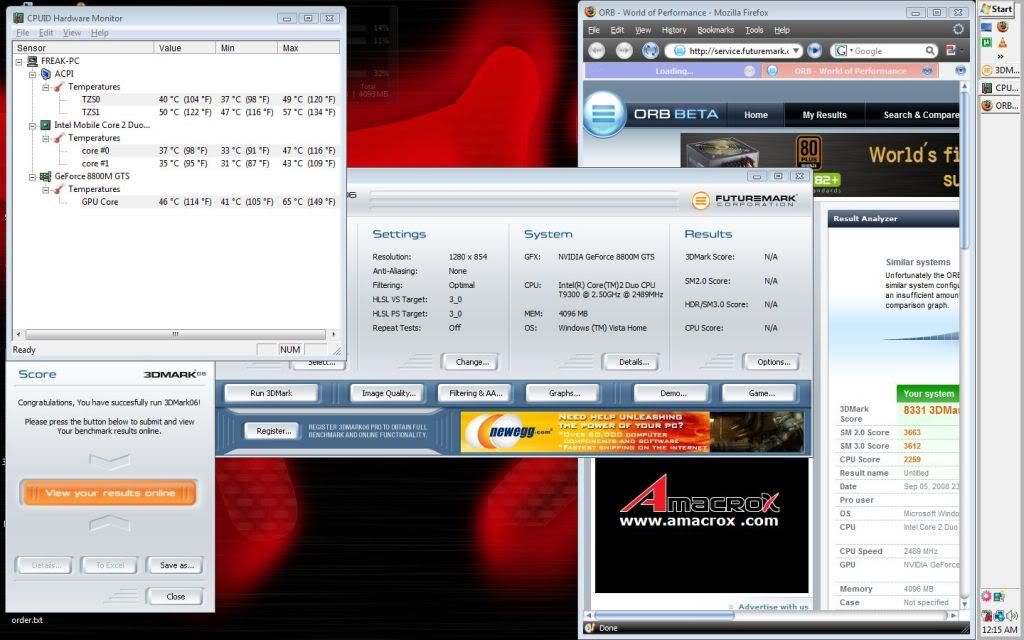Show hidden quick launch items chevron

tap(1000, 56)
